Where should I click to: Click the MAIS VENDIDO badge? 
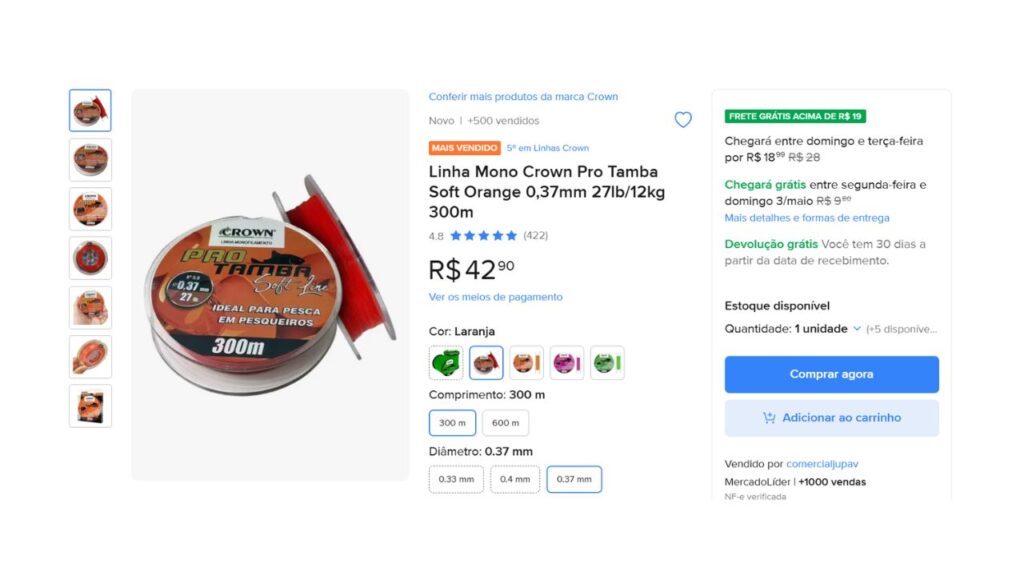464,147
